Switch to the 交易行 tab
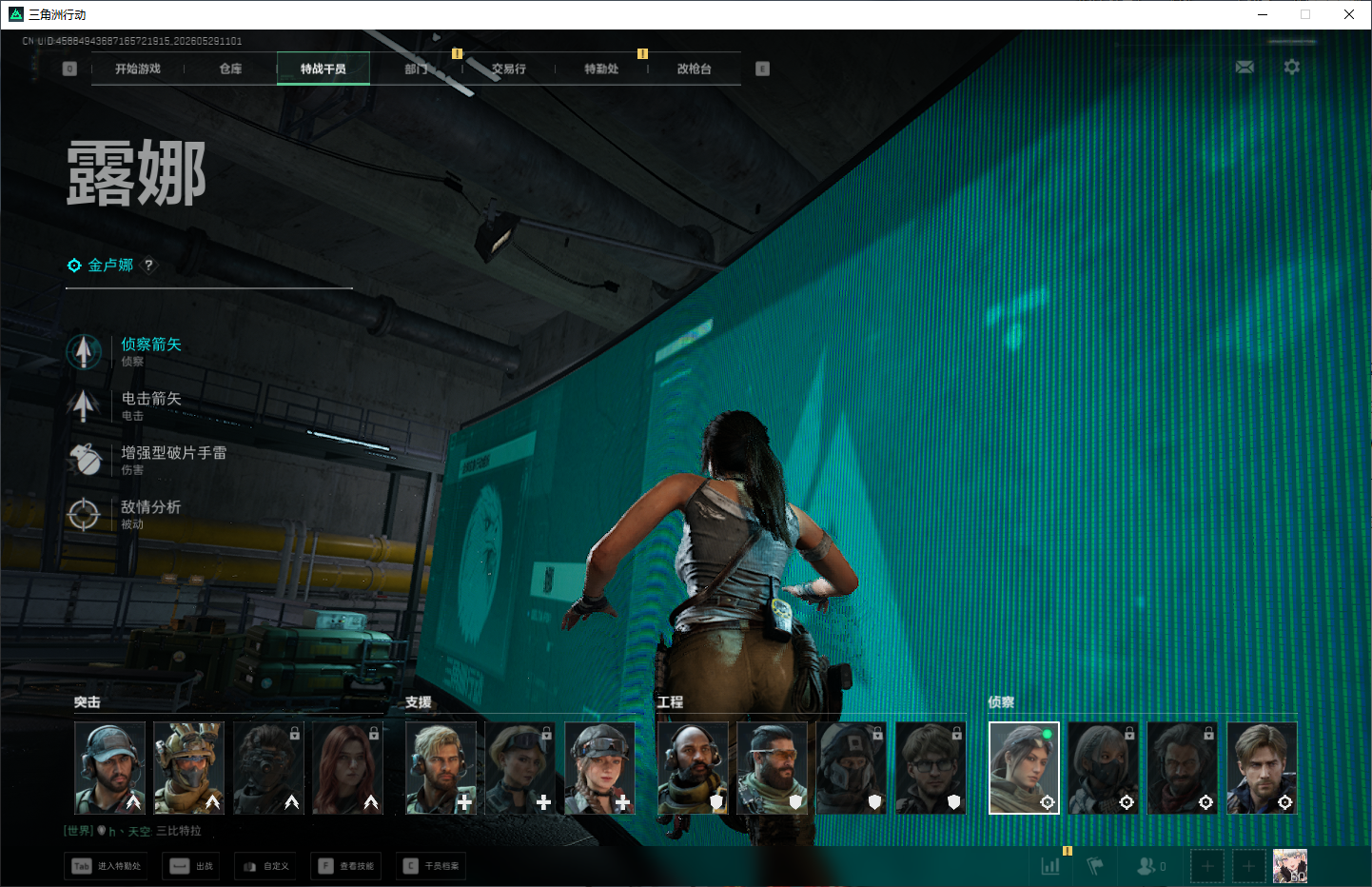This screenshot has width=1372, height=887. pos(508,69)
